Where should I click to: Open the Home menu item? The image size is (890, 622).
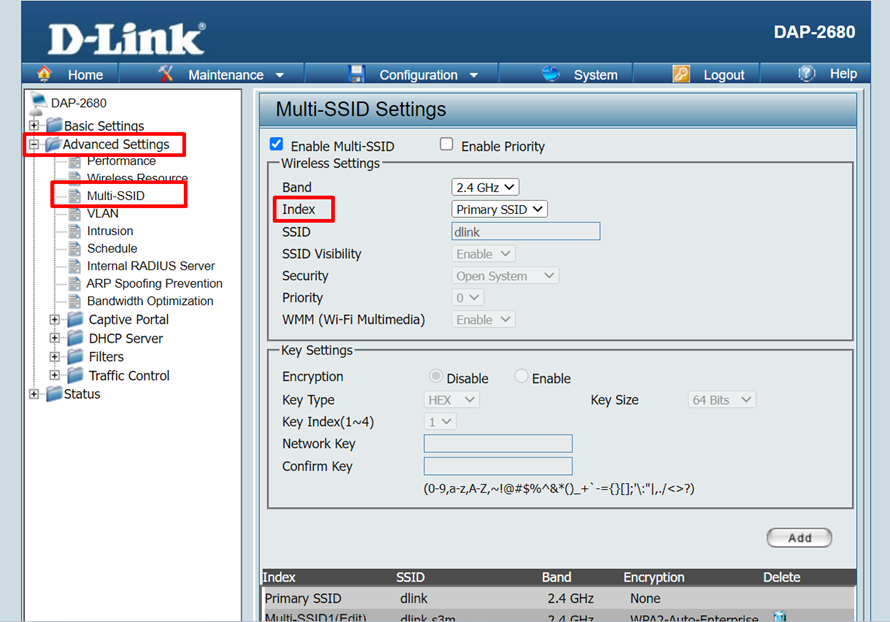coord(86,75)
